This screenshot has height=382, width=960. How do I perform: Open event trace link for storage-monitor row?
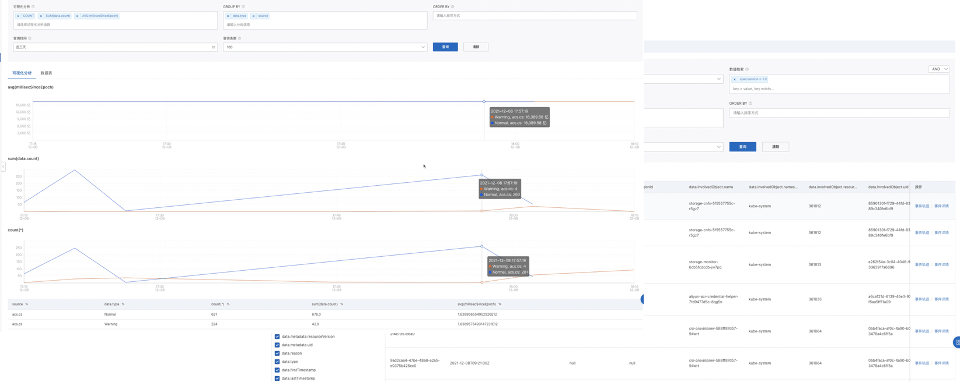[921, 264]
